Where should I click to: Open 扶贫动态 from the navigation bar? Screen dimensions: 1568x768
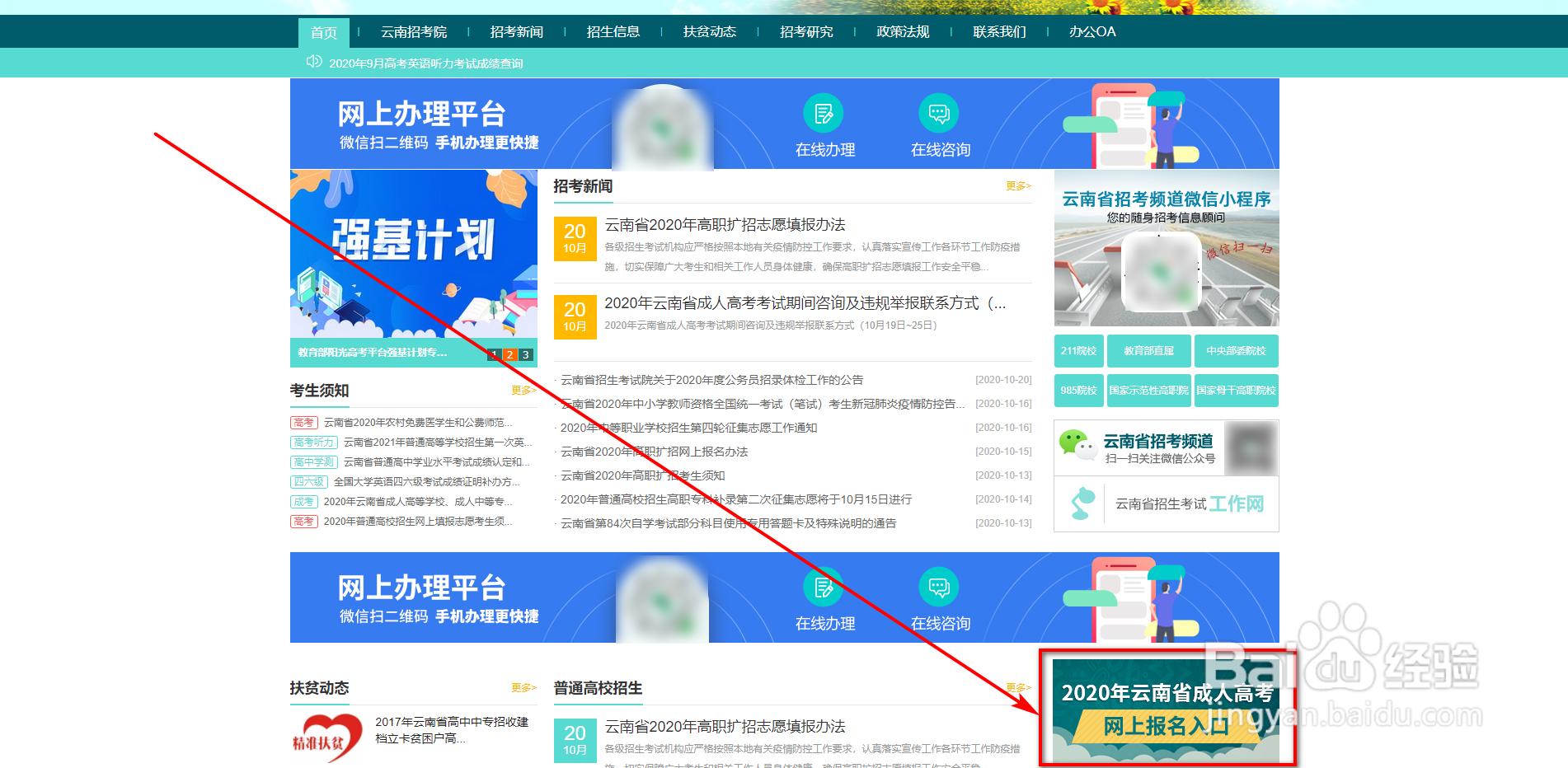(710, 32)
